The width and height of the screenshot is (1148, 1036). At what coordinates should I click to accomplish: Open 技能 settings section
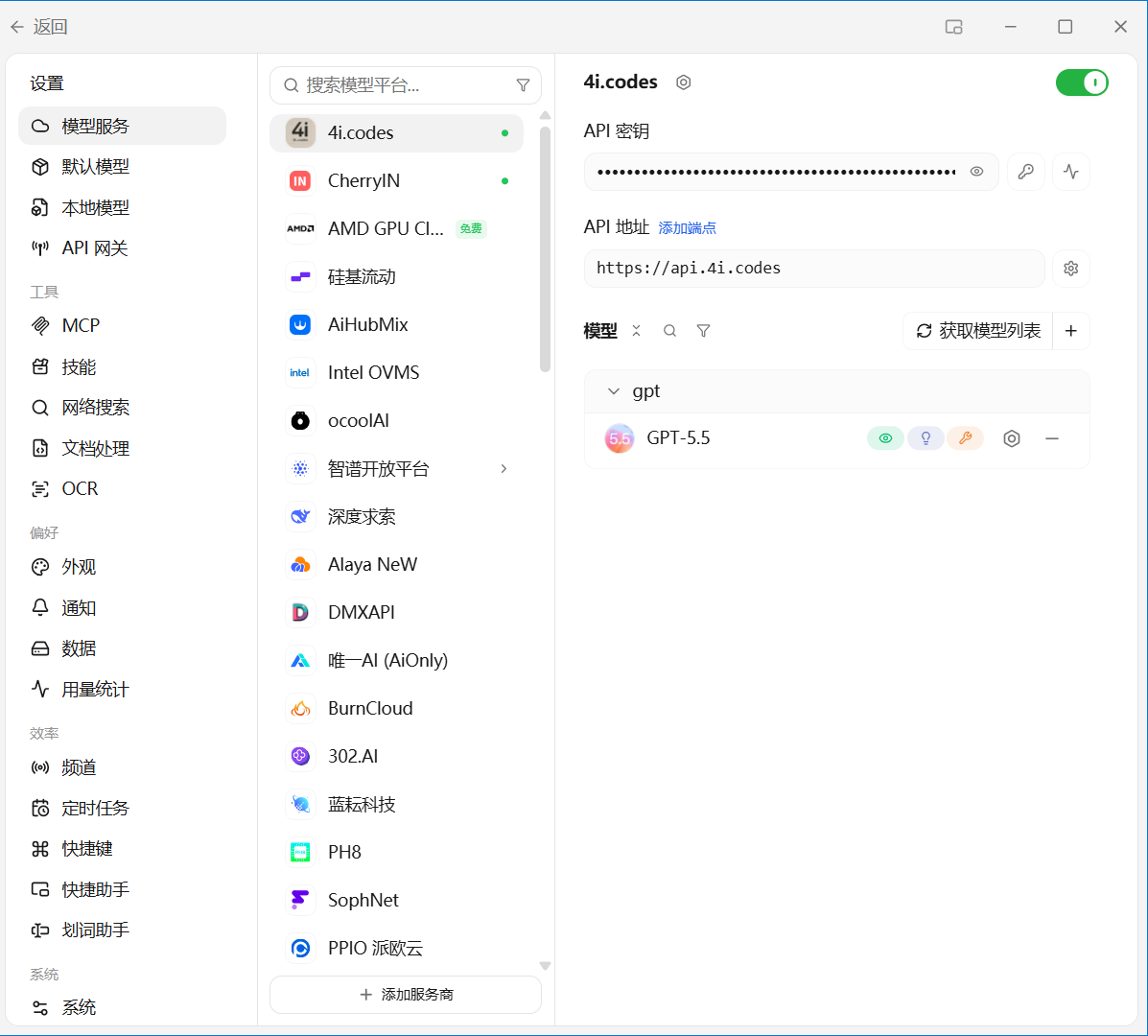pos(122,366)
